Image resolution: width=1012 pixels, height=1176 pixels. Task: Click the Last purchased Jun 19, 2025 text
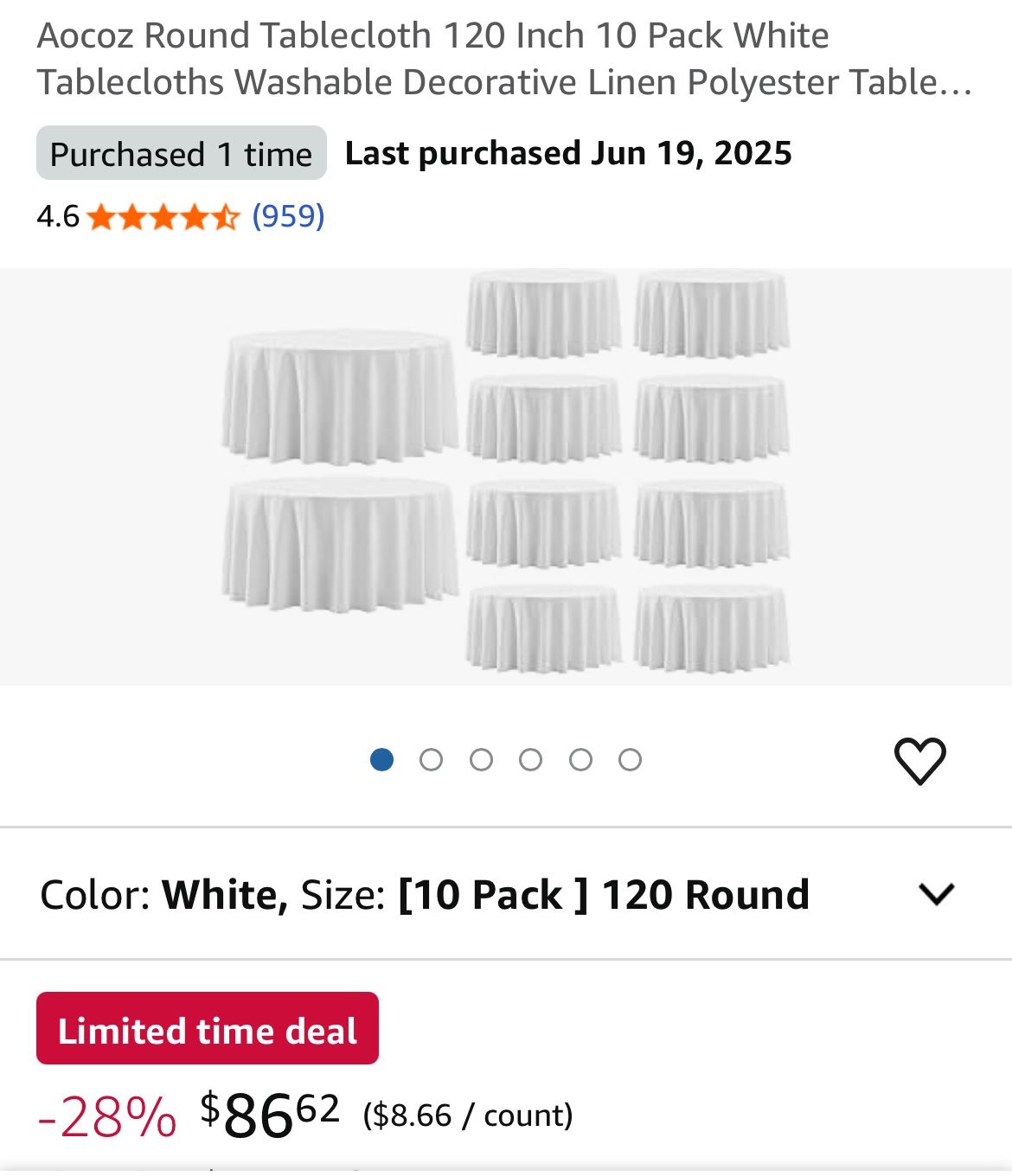click(568, 154)
